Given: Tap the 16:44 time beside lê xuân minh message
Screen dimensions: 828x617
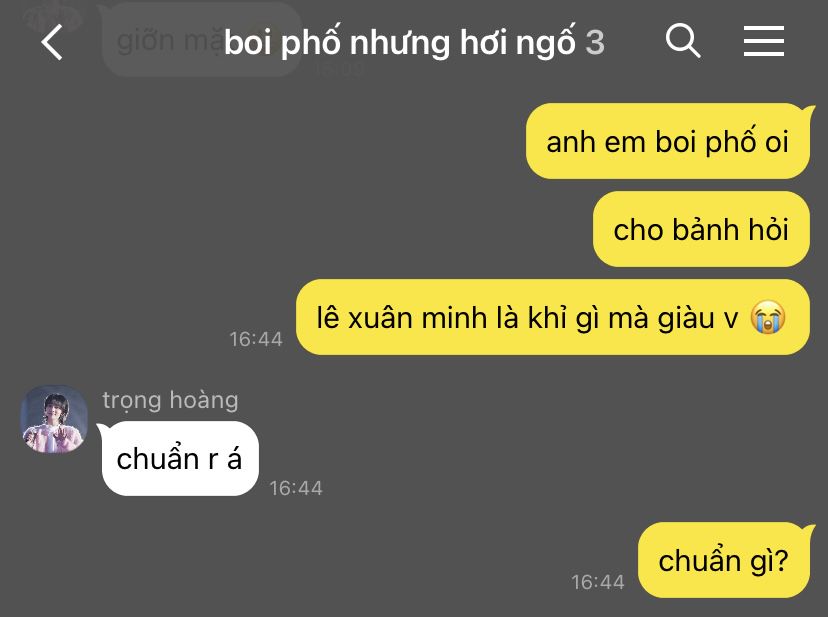Looking at the screenshot, I should [256, 339].
